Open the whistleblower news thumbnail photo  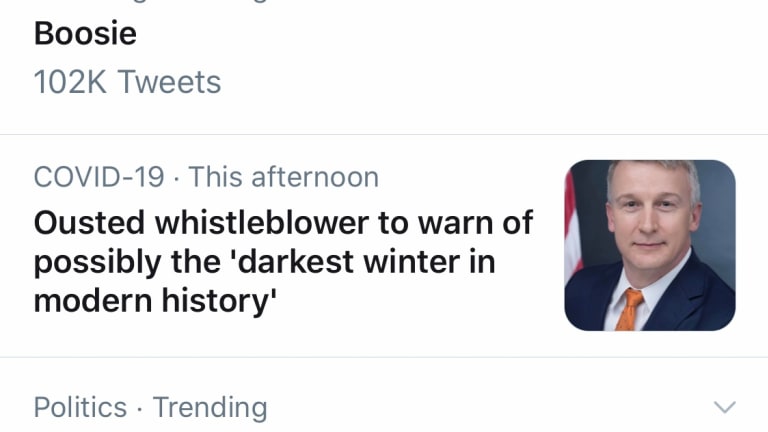pos(650,245)
